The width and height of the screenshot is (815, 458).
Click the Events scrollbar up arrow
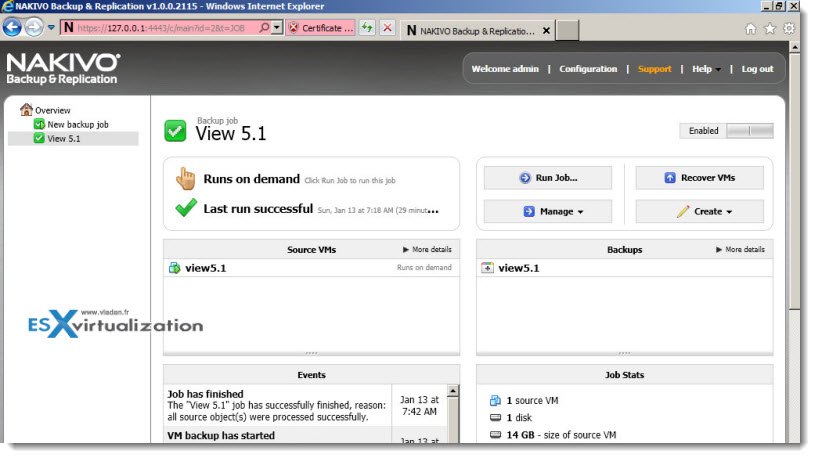pyautogui.click(x=453, y=391)
